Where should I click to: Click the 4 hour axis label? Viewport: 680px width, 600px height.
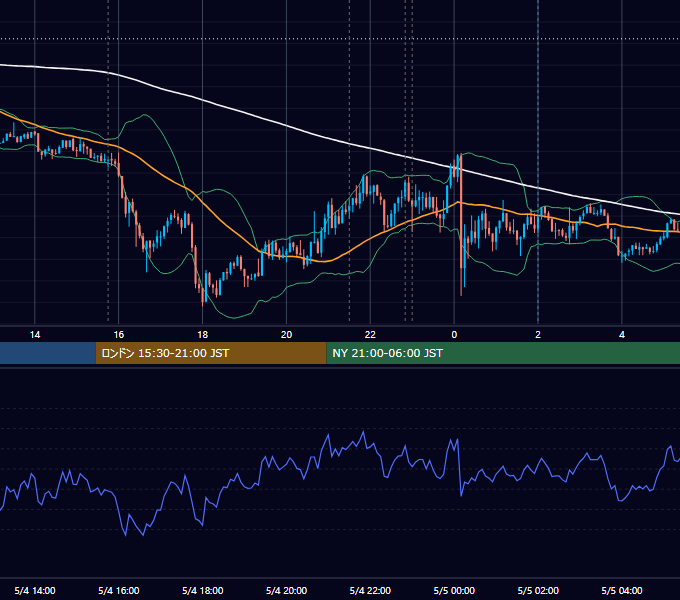coord(622,335)
